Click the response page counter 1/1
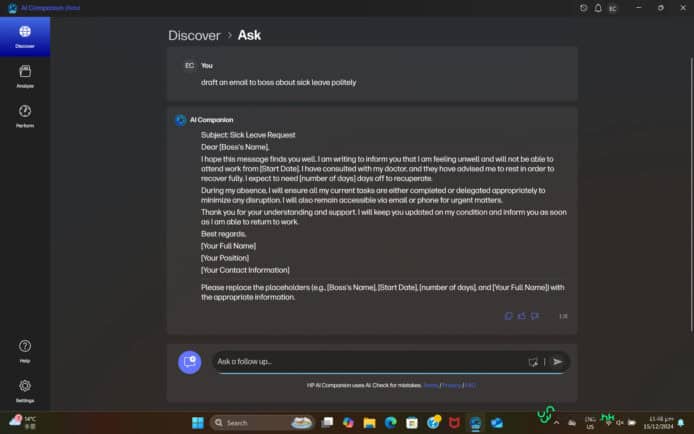Image resolution: width=694 pixels, height=434 pixels. [x=563, y=316]
